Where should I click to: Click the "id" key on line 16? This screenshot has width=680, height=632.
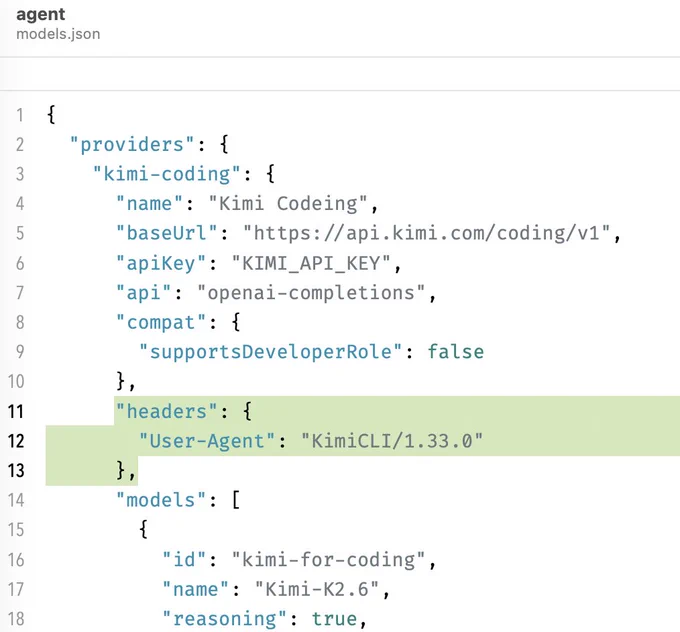coord(184,560)
